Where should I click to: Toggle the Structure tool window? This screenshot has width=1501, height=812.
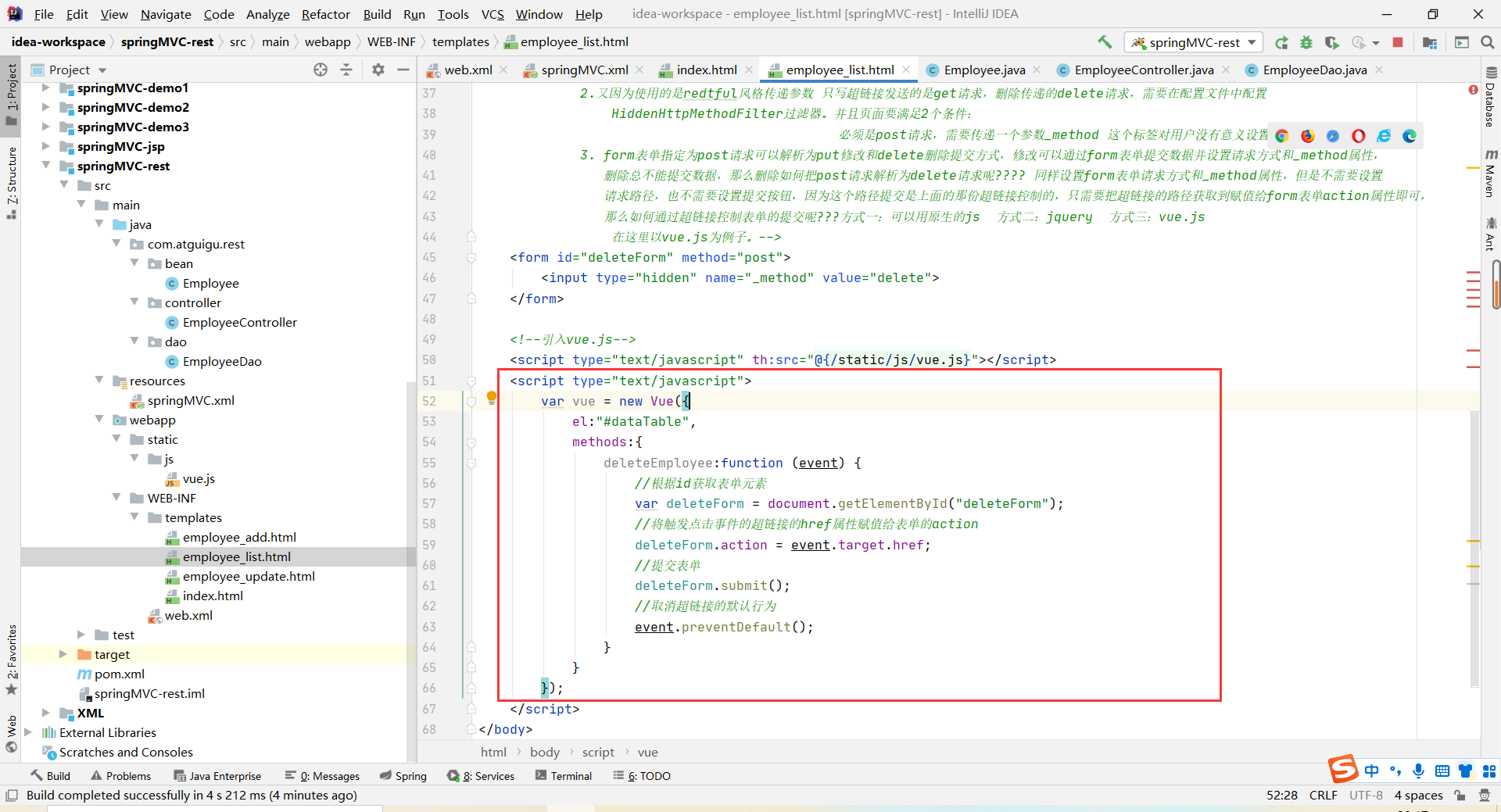[x=11, y=183]
